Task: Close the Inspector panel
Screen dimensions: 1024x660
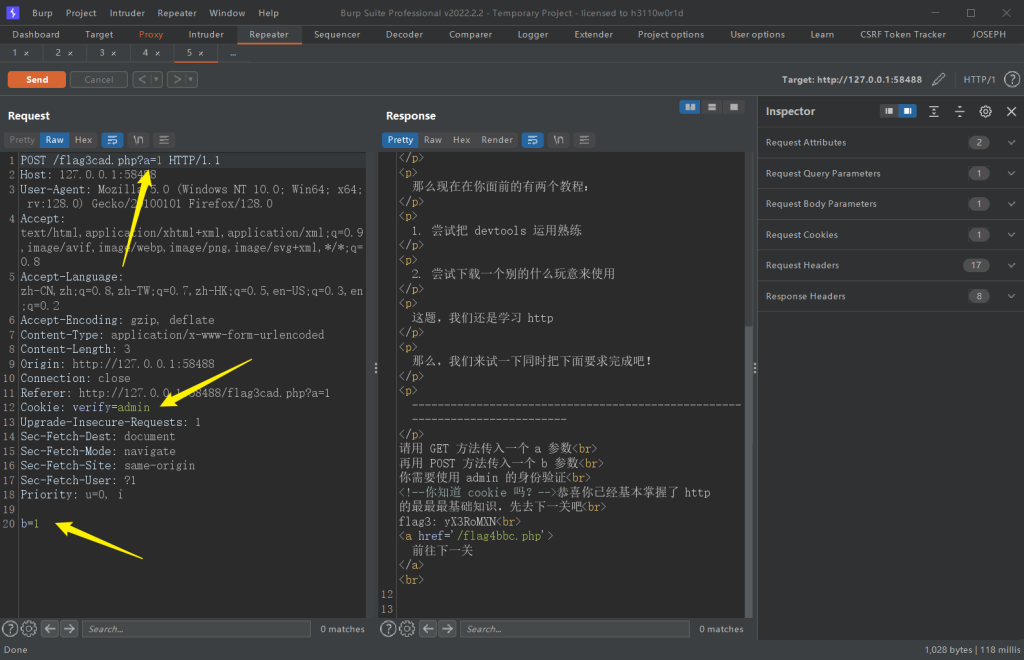Action: 1012,112
